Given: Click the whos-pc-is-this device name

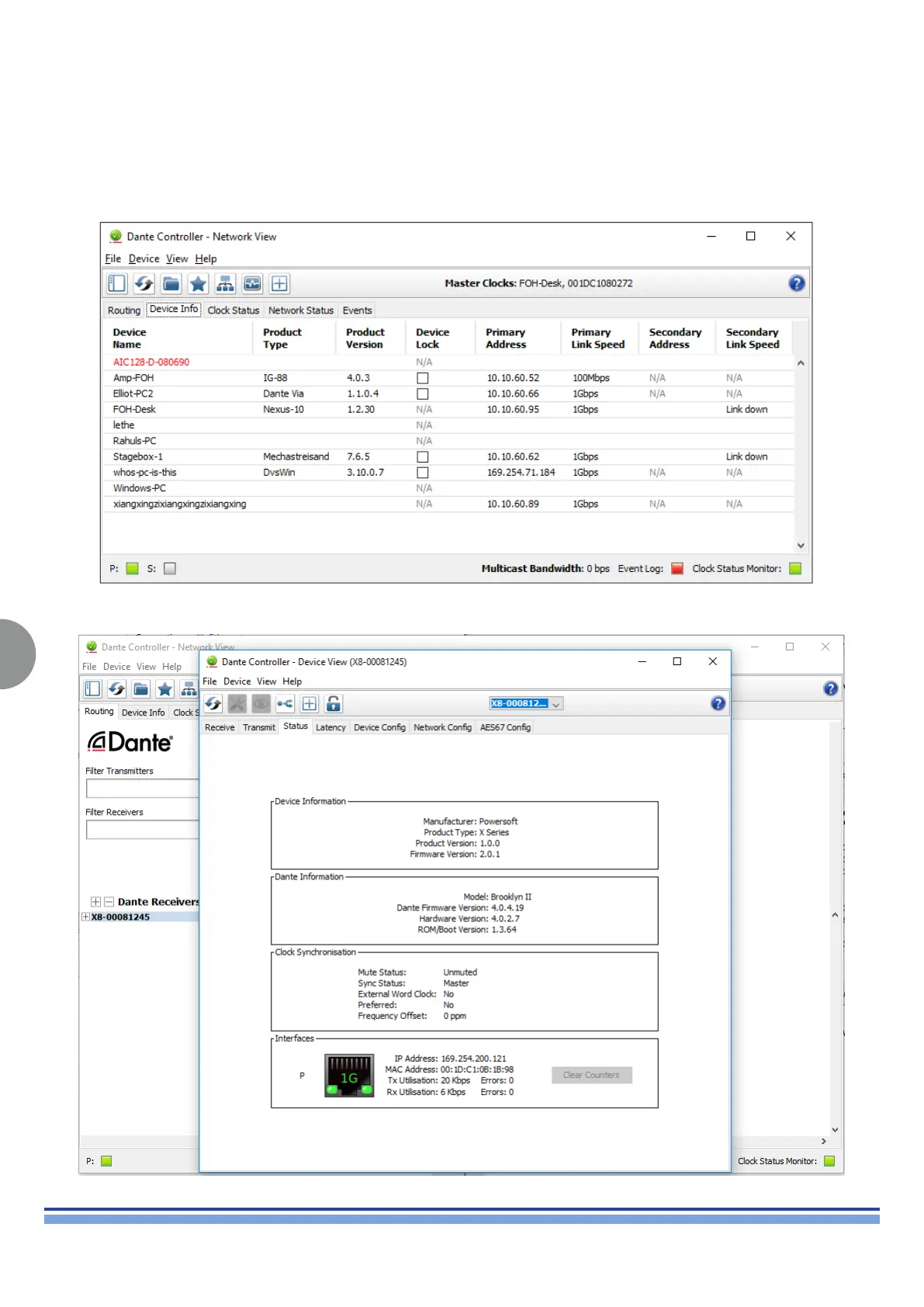Looking at the screenshot, I should tap(144, 473).
